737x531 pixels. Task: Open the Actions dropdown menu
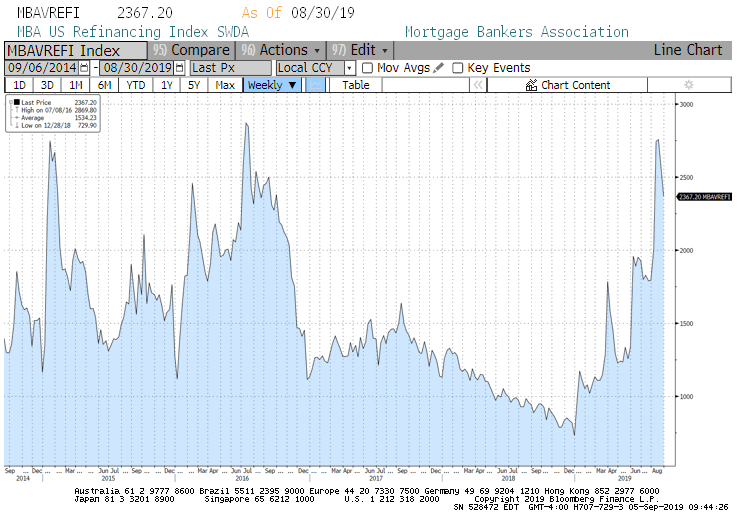point(290,50)
